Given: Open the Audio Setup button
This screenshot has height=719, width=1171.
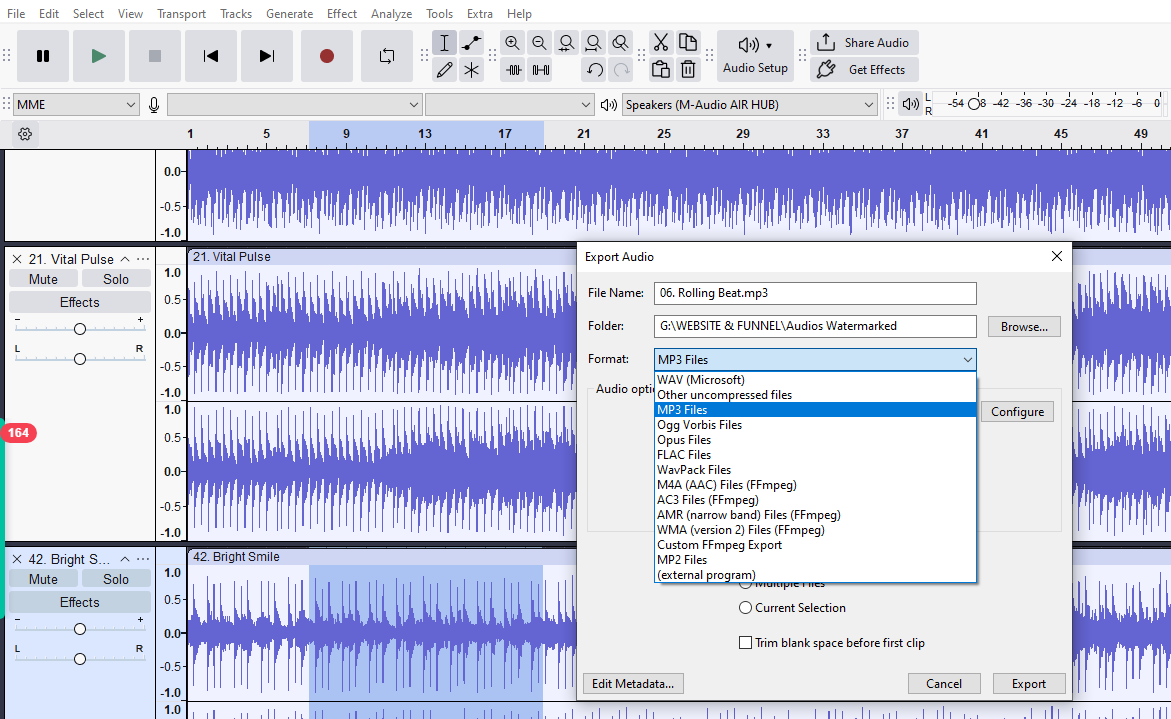Looking at the screenshot, I should pos(755,56).
